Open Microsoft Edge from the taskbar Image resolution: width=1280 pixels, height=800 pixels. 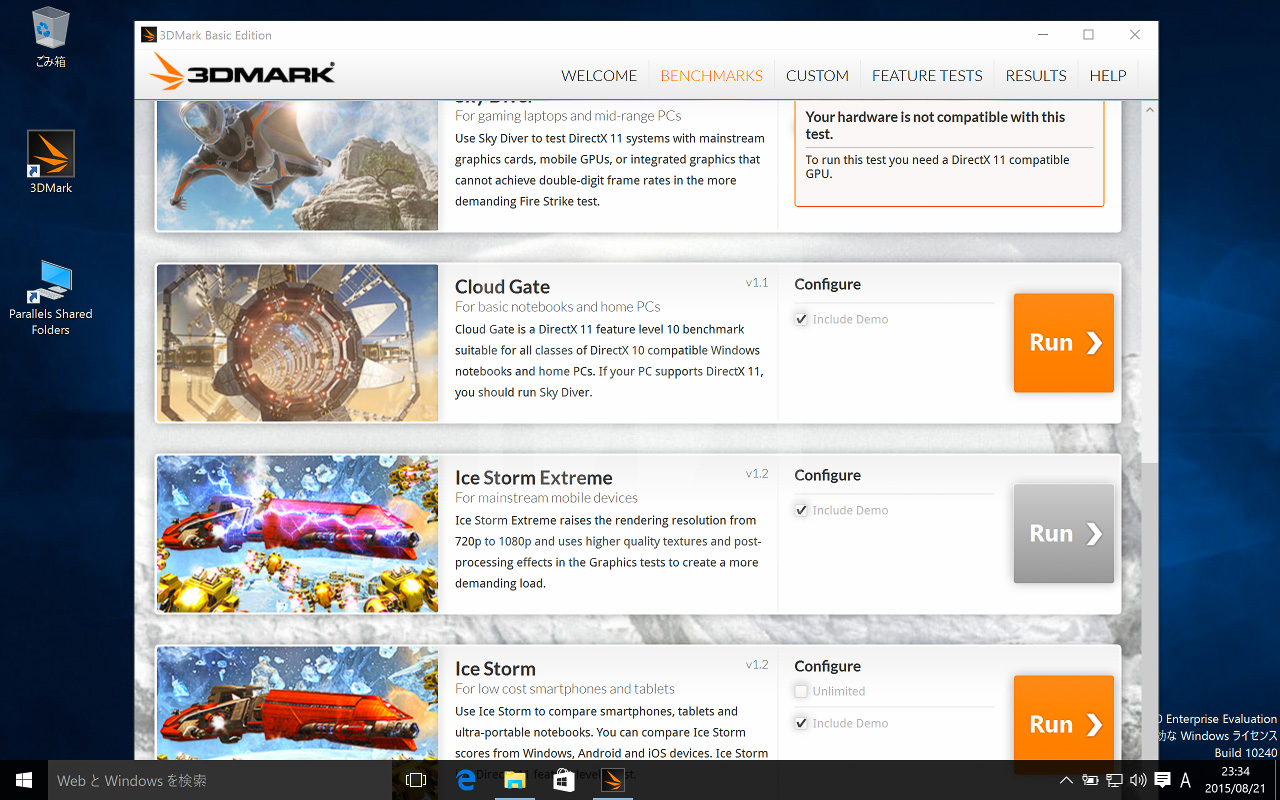tap(466, 780)
